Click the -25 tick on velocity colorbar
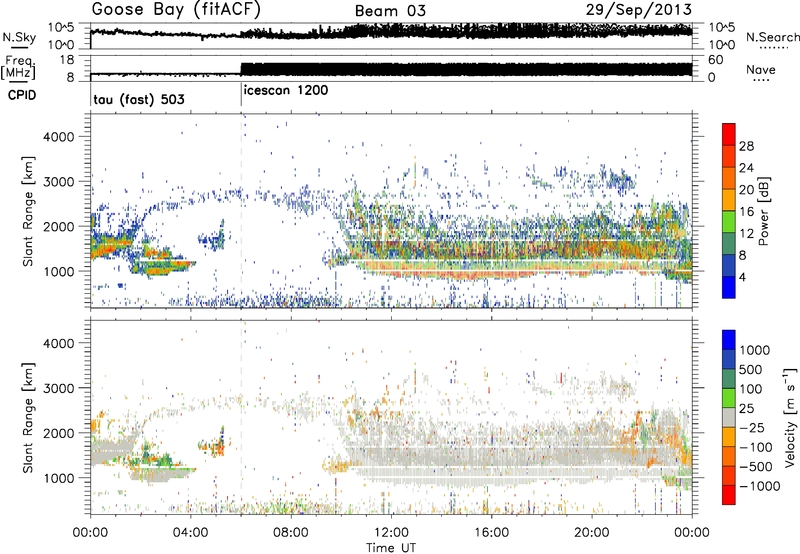The height and width of the screenshot is (554, 800). tap(754, 427)
